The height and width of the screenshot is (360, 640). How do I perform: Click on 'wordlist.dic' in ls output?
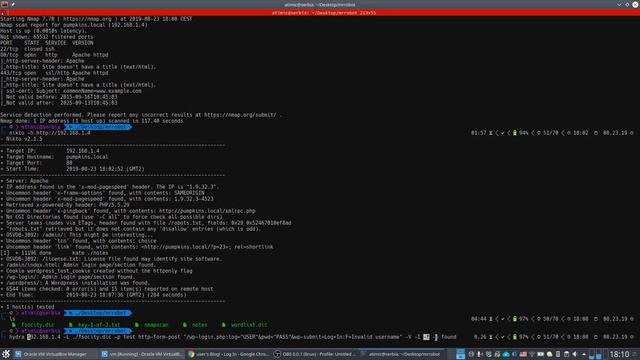pos(249,325)
